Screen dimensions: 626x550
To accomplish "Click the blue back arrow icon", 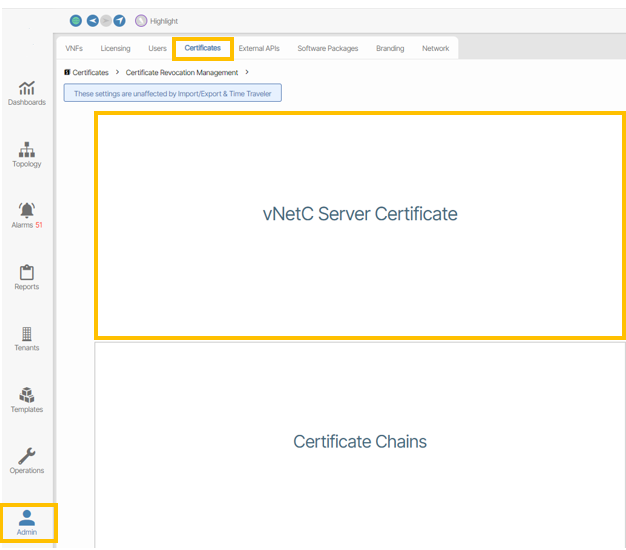I will coord(93,21).
